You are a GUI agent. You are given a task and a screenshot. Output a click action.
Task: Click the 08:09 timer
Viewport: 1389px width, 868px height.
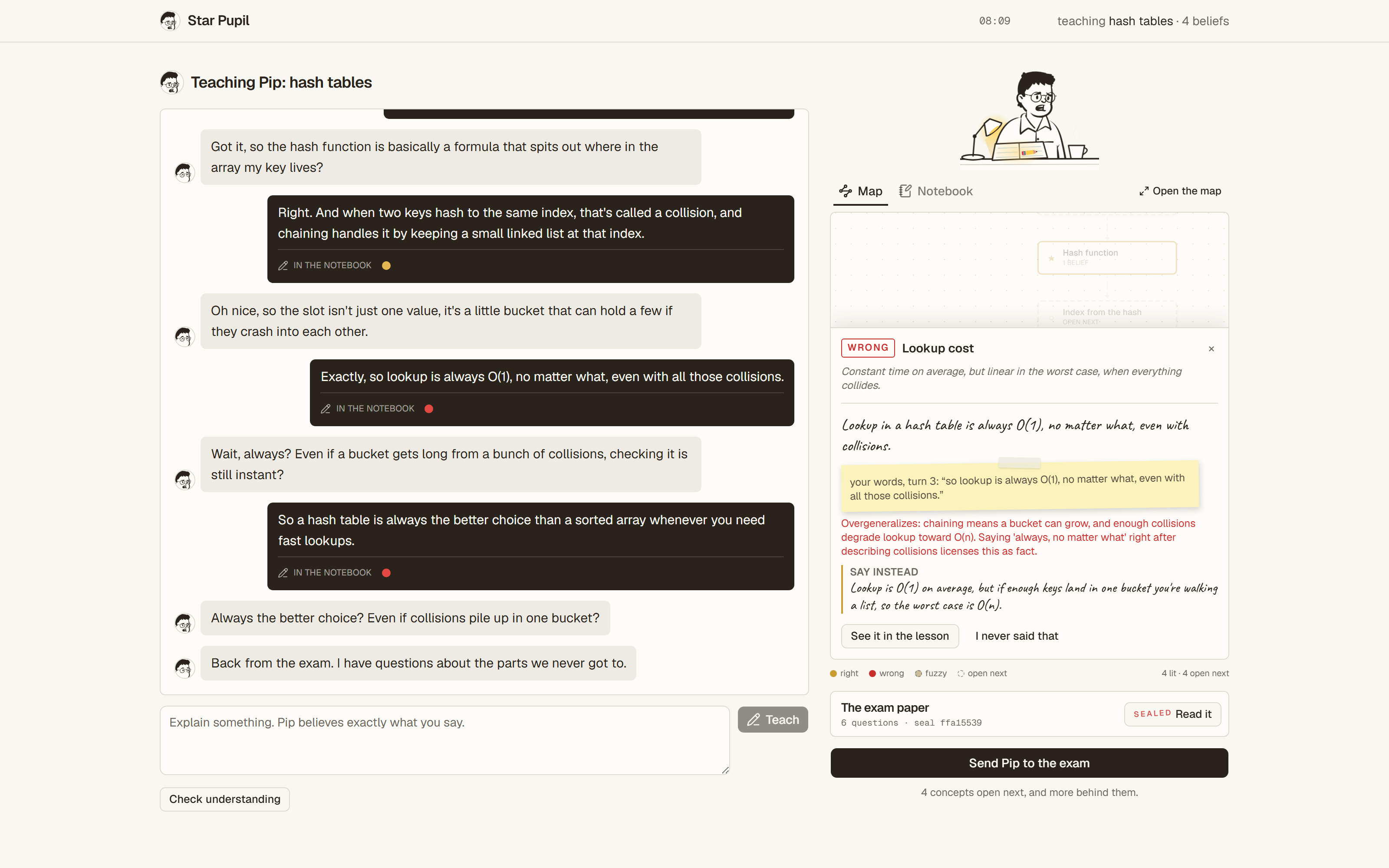click(994, 21)
